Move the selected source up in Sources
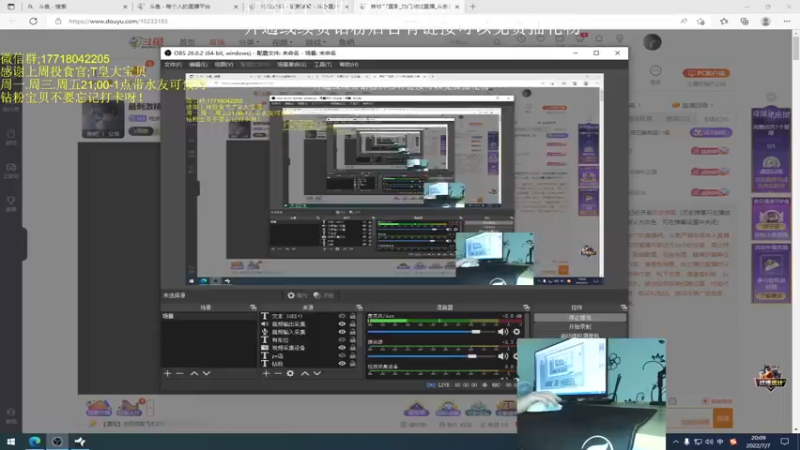800x450 pixels. pyautogui.click(x=305, y=373)
